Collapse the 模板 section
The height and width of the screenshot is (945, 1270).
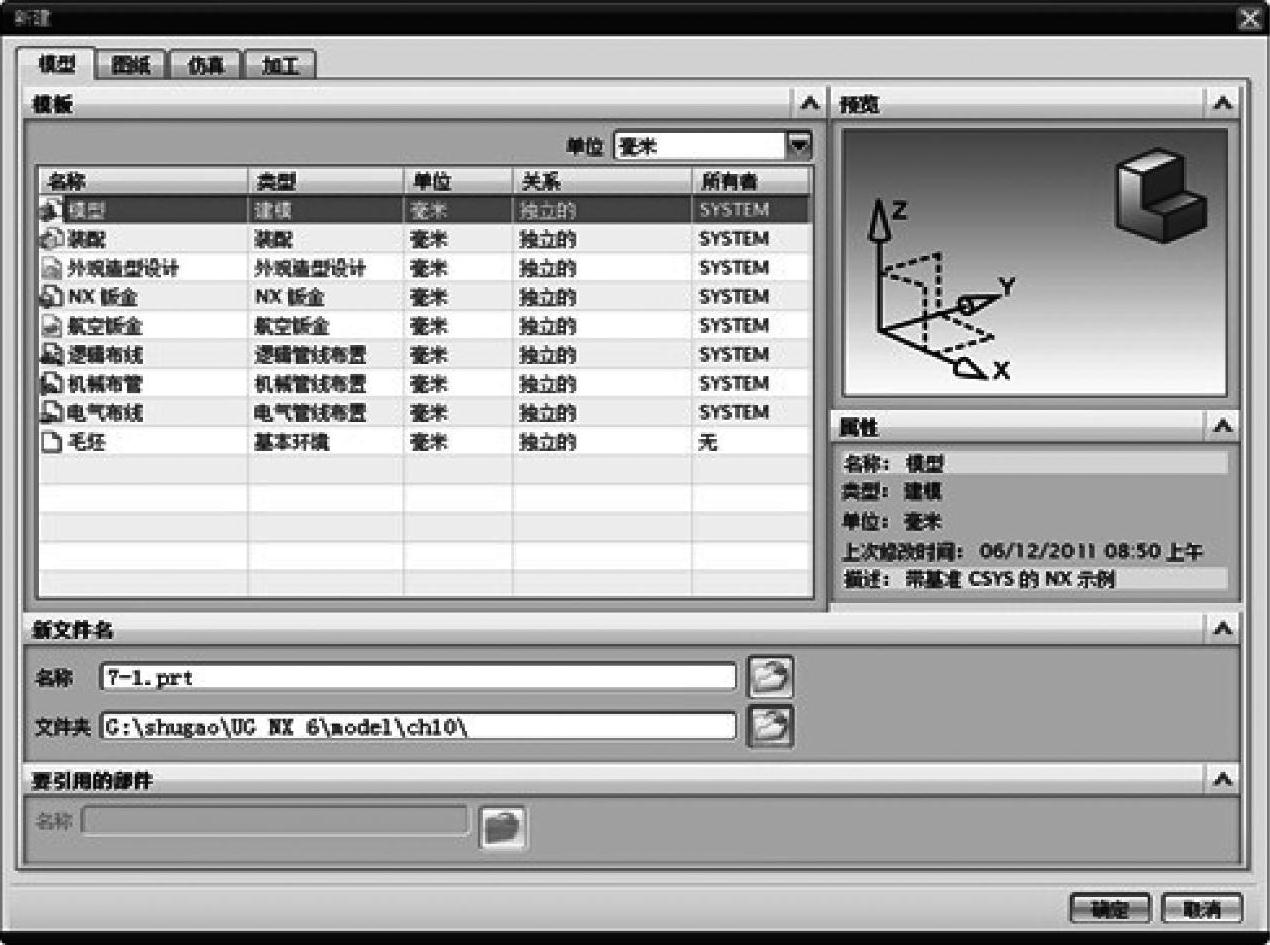click(808, 104)
